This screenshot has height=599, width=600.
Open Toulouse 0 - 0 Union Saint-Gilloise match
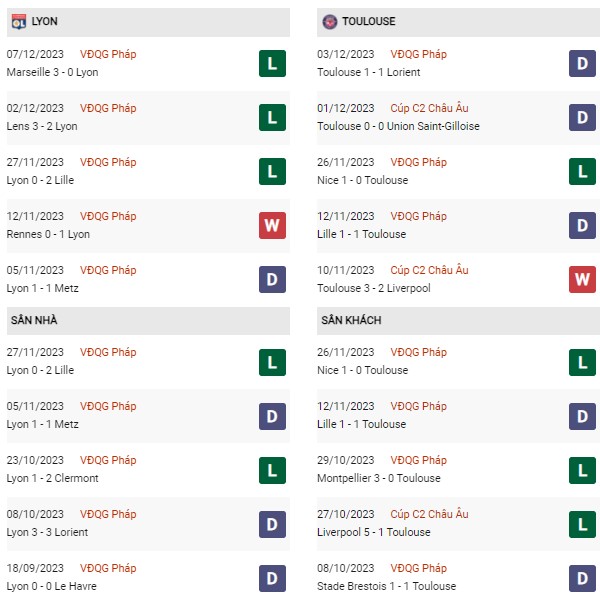pyautogui.click(x=398, y=126)
